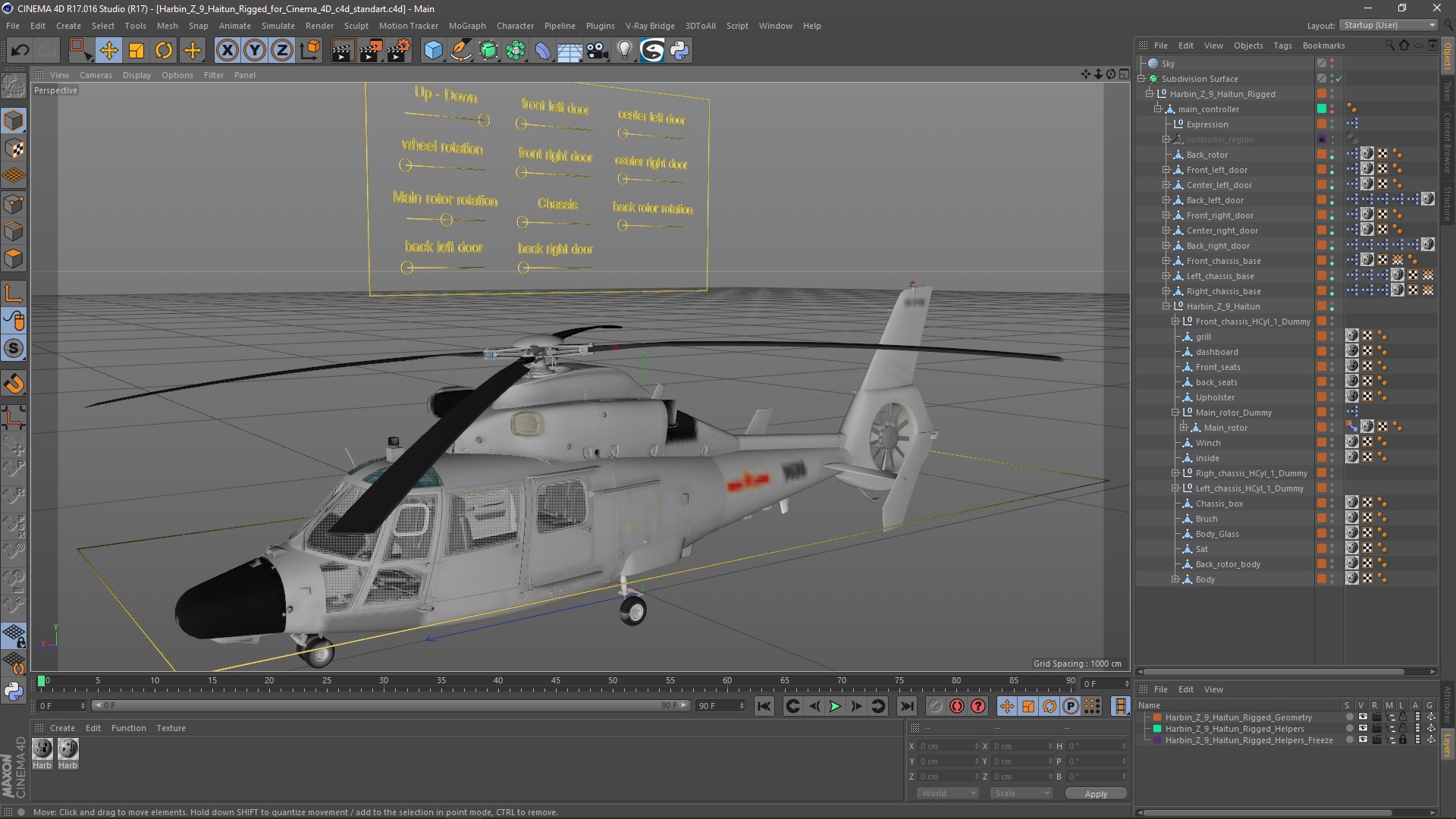The image size is (1456, 819).
Task: Click the Record Active Objects button
Action: coord(936,706)
